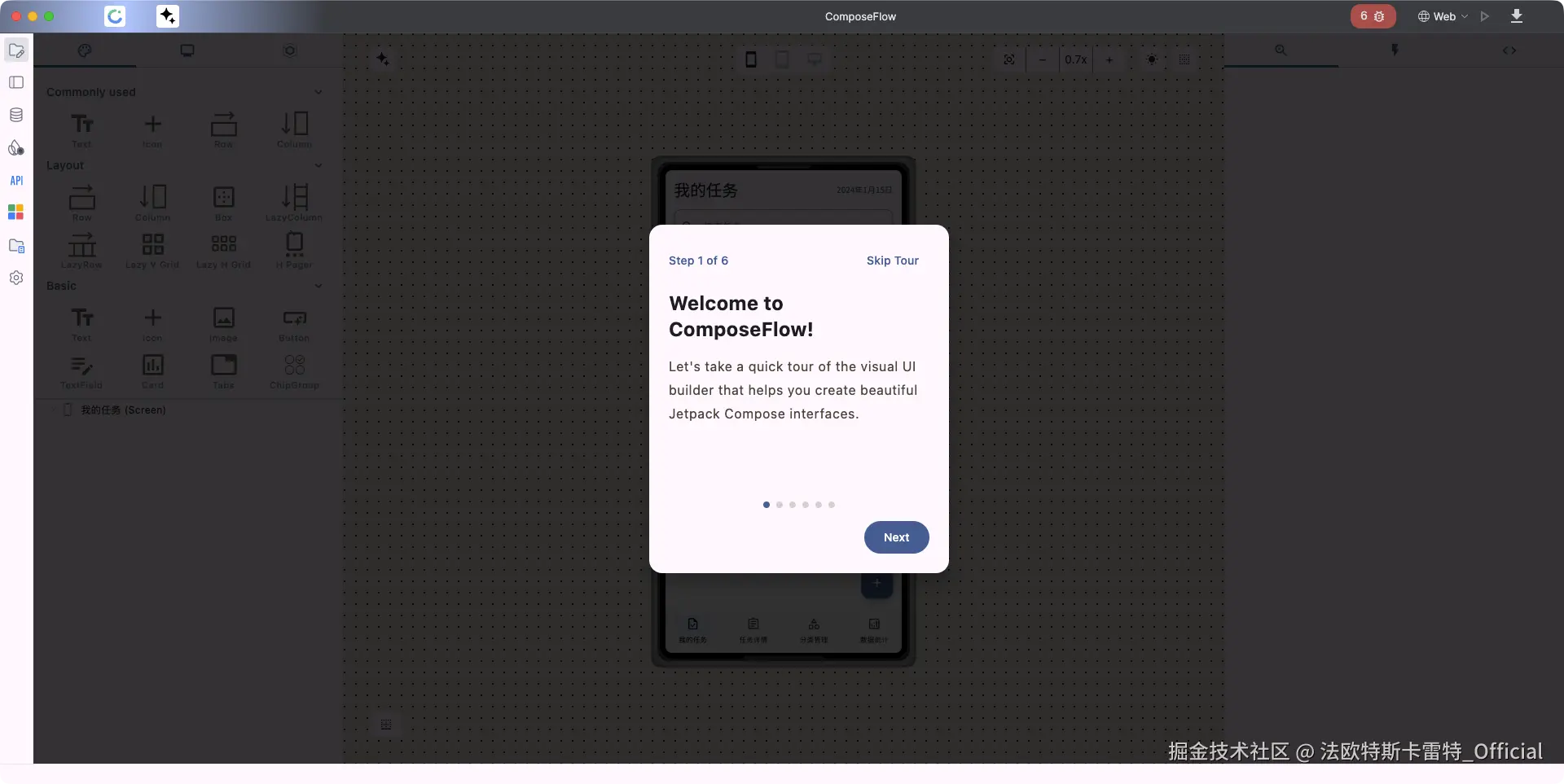Click the Skip Tour link
The height and width of the screenshot is (784, 1564).
(x=892, y=261)
